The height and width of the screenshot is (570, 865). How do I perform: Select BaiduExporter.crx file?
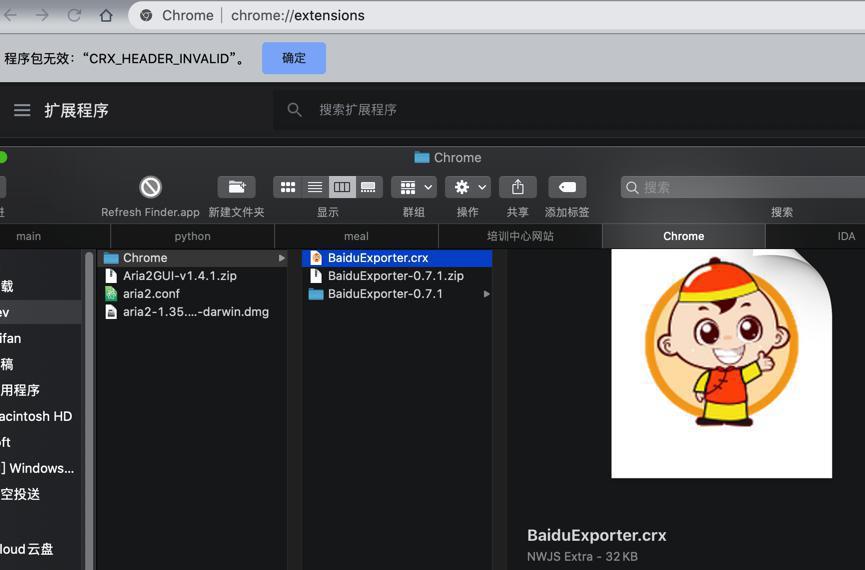[397, 258]
